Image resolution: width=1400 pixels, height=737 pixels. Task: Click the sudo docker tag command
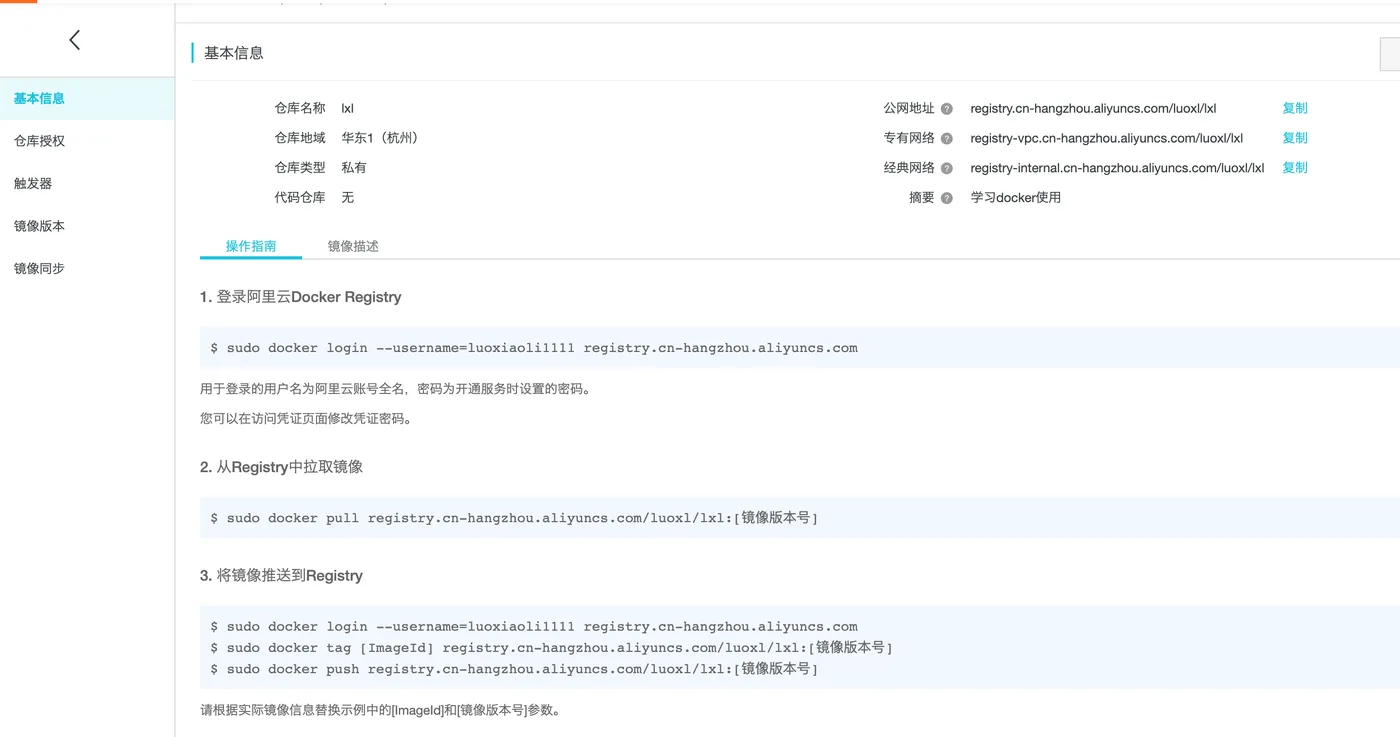[x=551, y=648]
